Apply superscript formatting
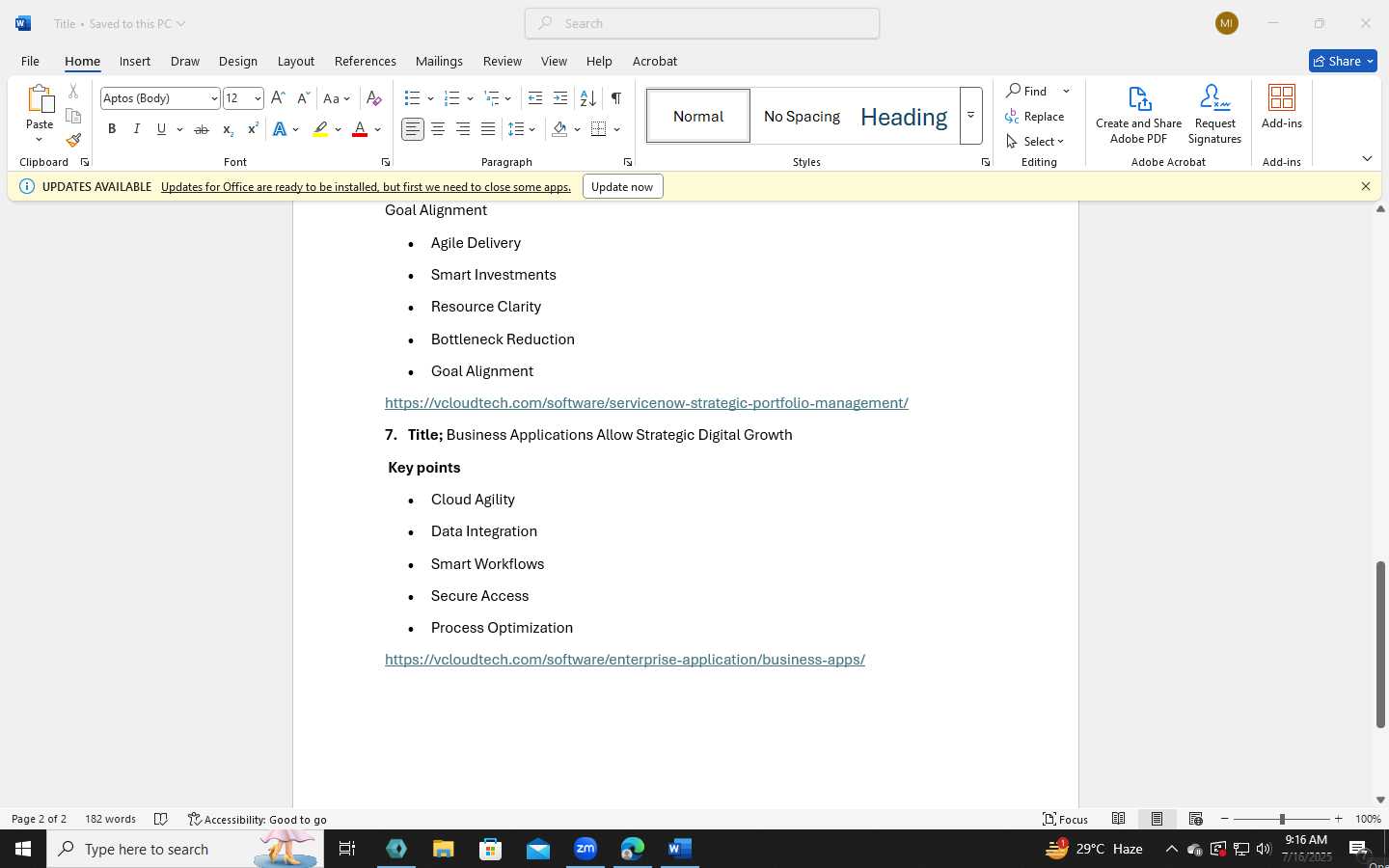1389x868 pixels. click(253, 129)
